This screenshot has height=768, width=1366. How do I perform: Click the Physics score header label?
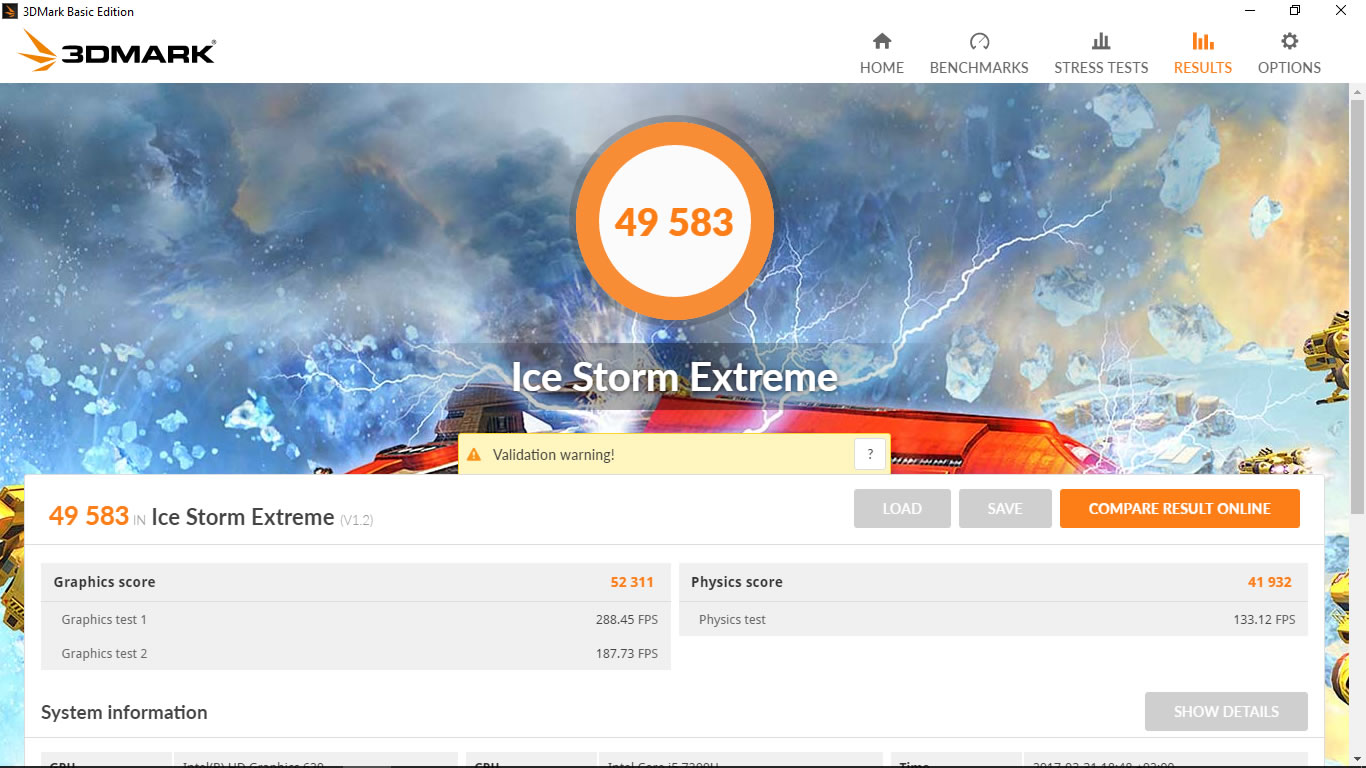coord(737,582)
